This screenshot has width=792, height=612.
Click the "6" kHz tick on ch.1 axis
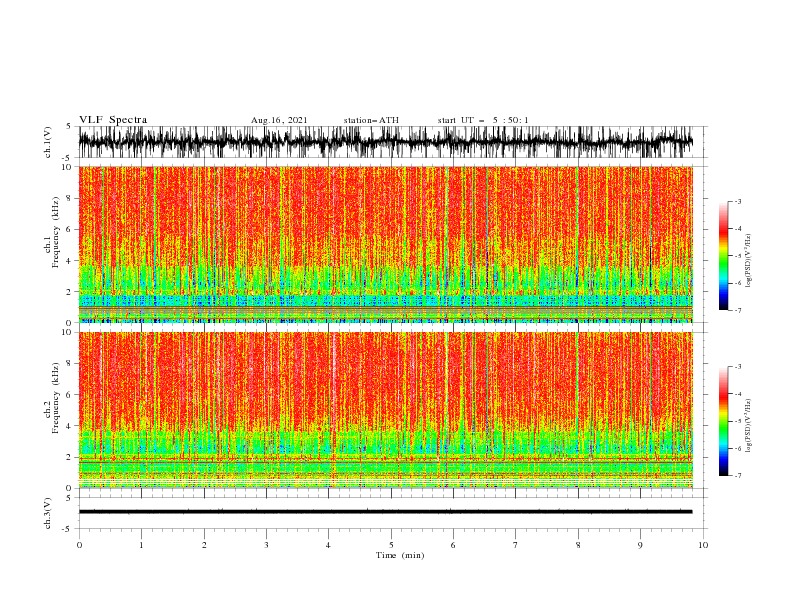70,230
